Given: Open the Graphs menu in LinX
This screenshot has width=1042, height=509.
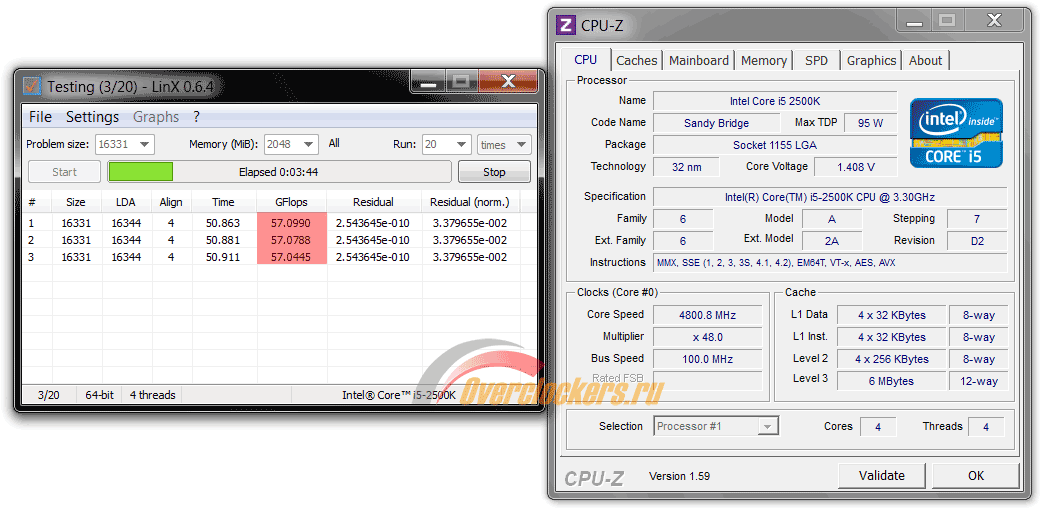Looking at the screenshot, I should [x=156, y=117].
